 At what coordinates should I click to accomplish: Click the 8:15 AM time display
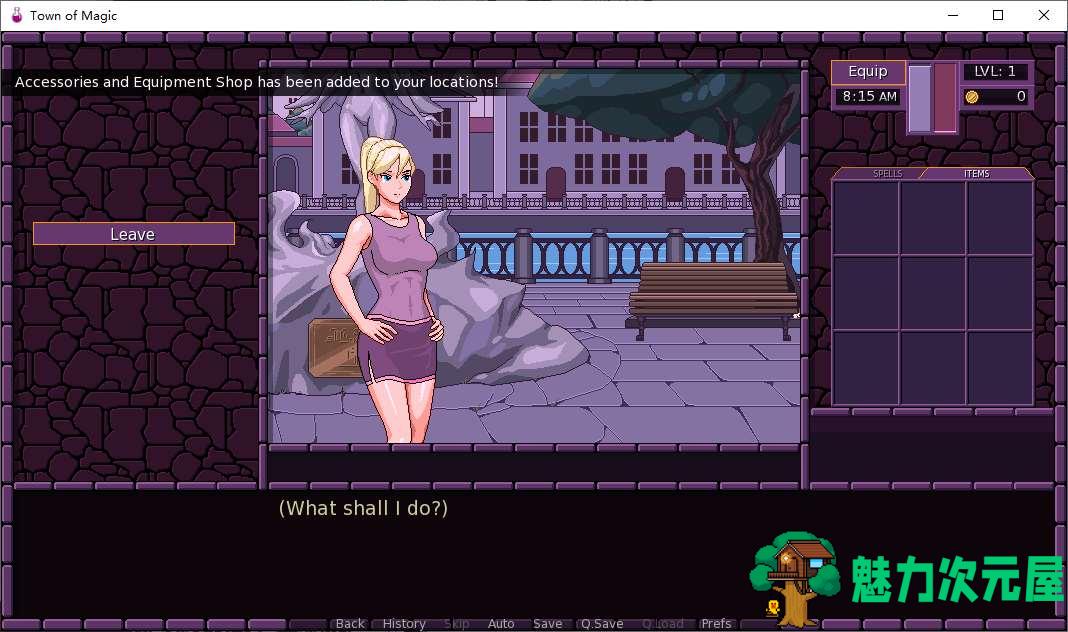point(869,97)
